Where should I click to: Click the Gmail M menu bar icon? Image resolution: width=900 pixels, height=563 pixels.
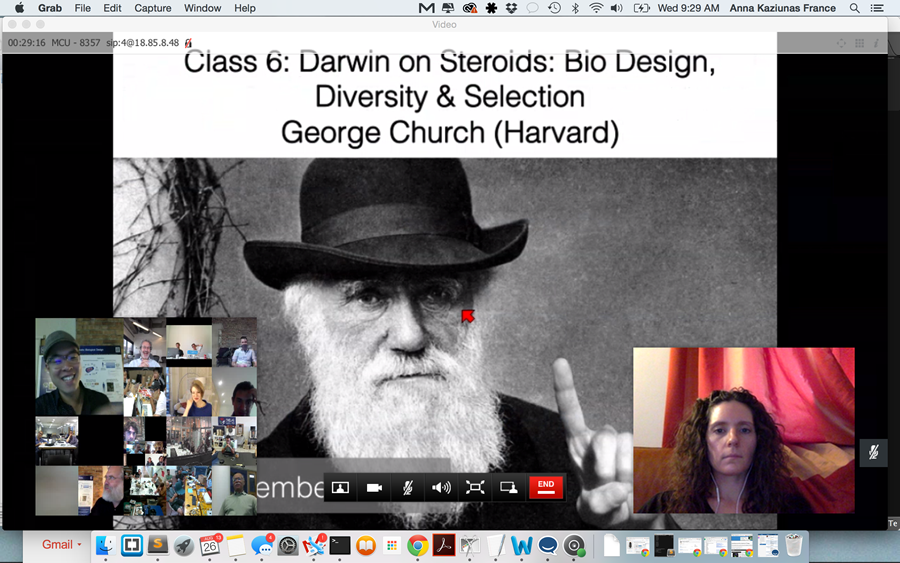coord(426,8)
